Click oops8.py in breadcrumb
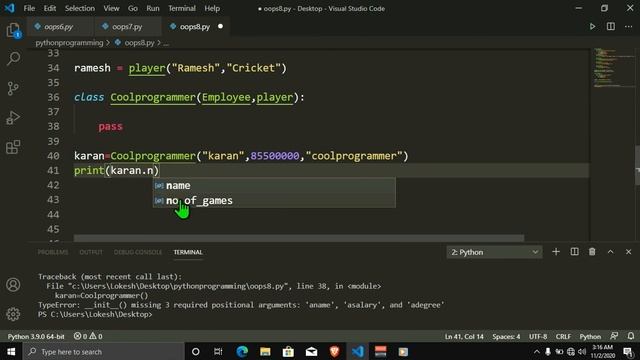 (139, 42)
